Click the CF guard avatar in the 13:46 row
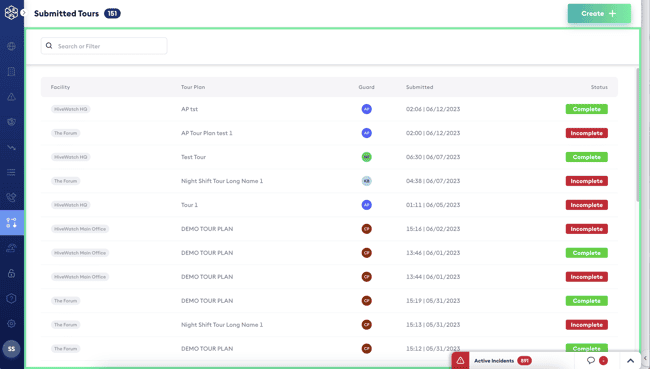The image size is (650, 369). pyautogui.click(x=366, y=253)
